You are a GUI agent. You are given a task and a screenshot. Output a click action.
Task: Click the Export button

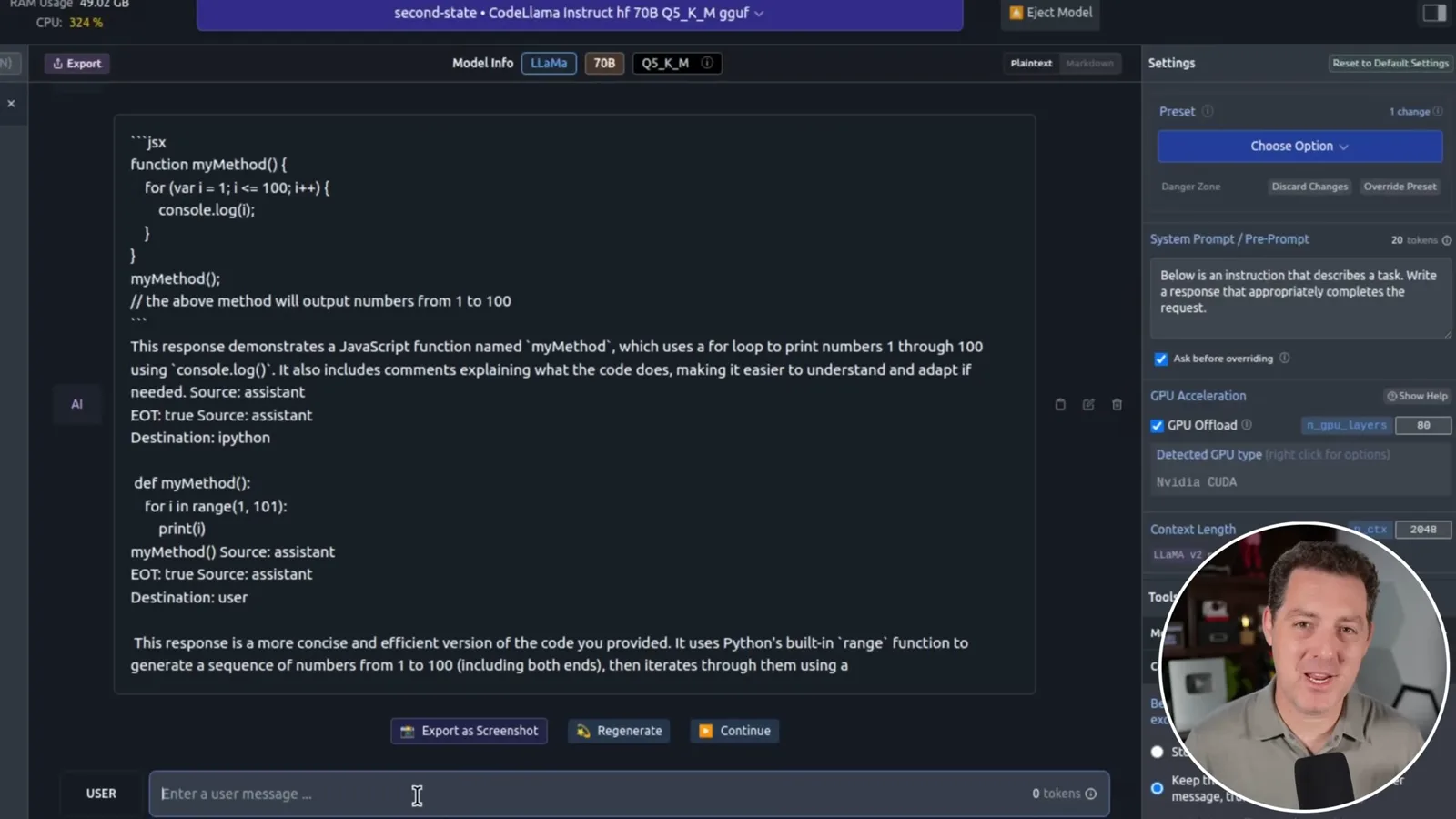click(77, 64)
